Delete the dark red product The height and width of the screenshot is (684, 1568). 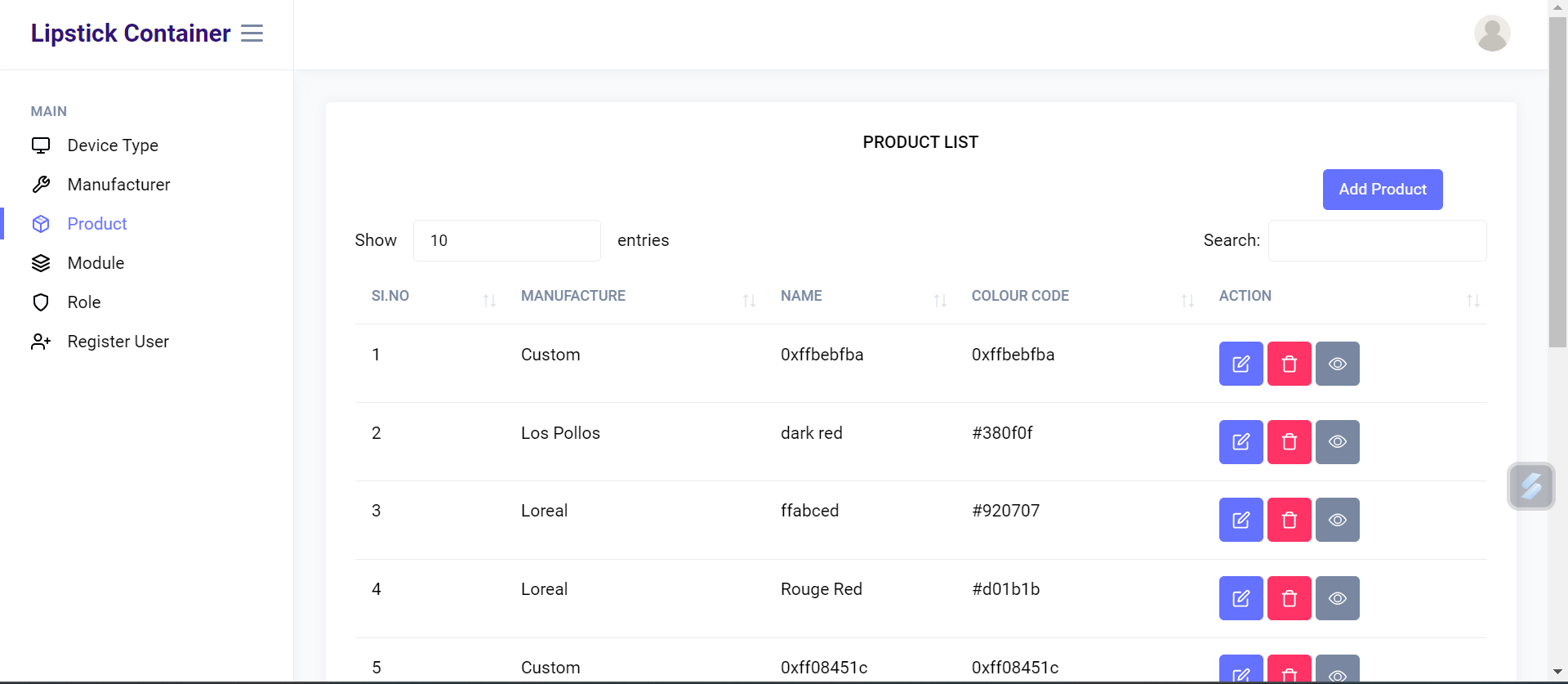(1289, 442)
